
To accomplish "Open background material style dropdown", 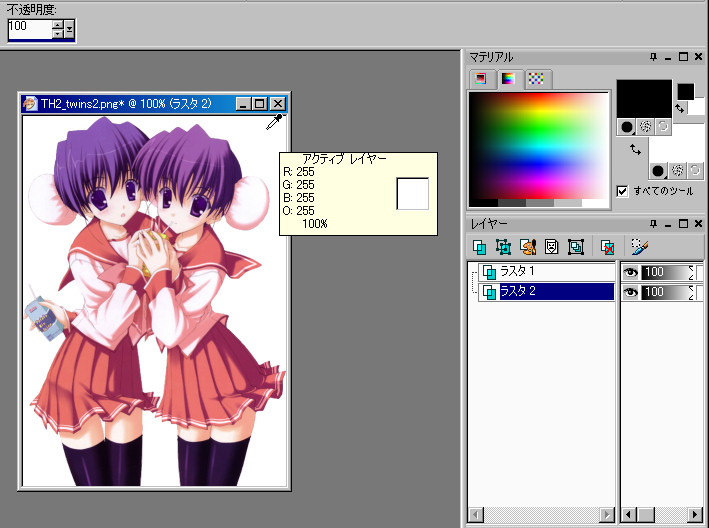I will tap(658, 170).
